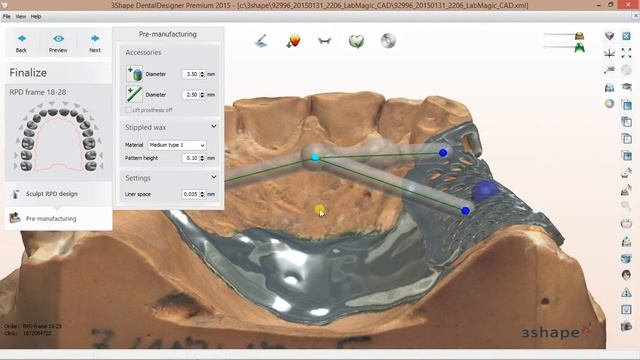
Task: Click the wax knife sculpt icon
Action: (x=626, y=173)
